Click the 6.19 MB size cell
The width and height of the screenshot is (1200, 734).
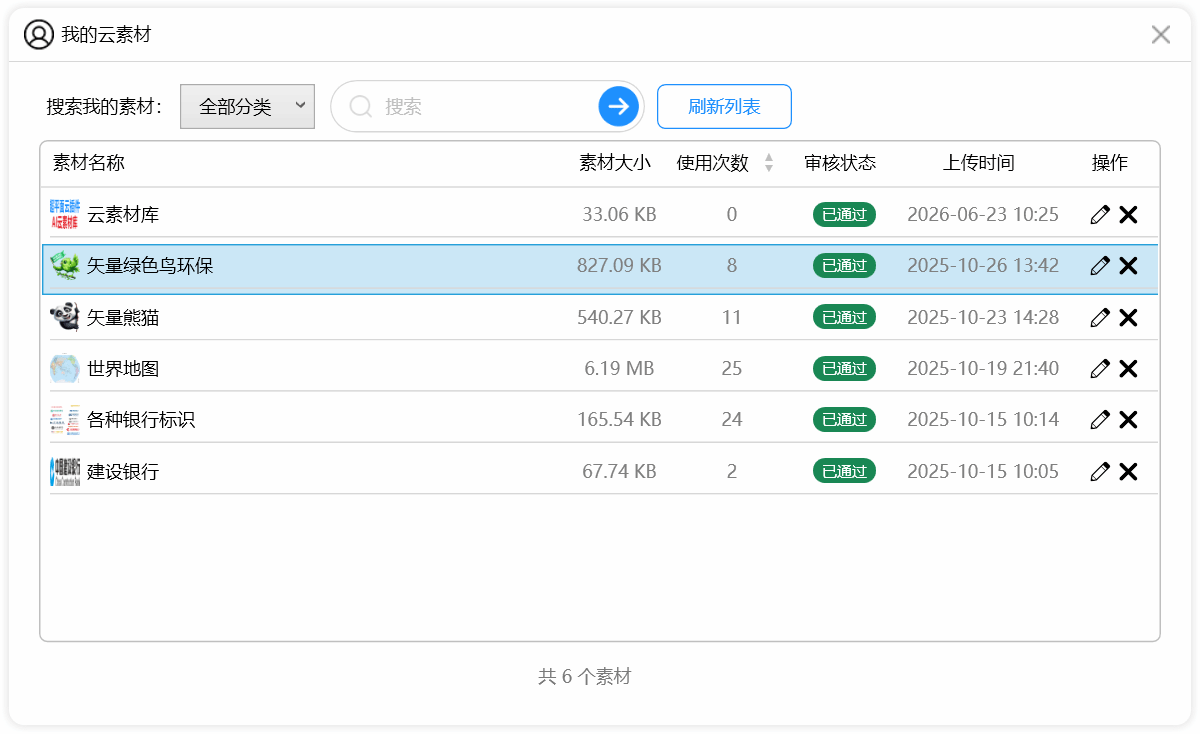coord(619,369)
